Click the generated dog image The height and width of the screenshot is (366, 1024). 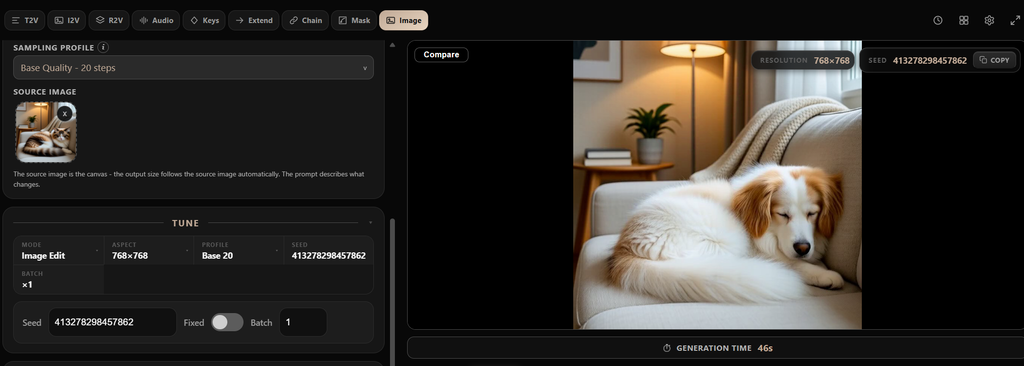tap(717, 185)
